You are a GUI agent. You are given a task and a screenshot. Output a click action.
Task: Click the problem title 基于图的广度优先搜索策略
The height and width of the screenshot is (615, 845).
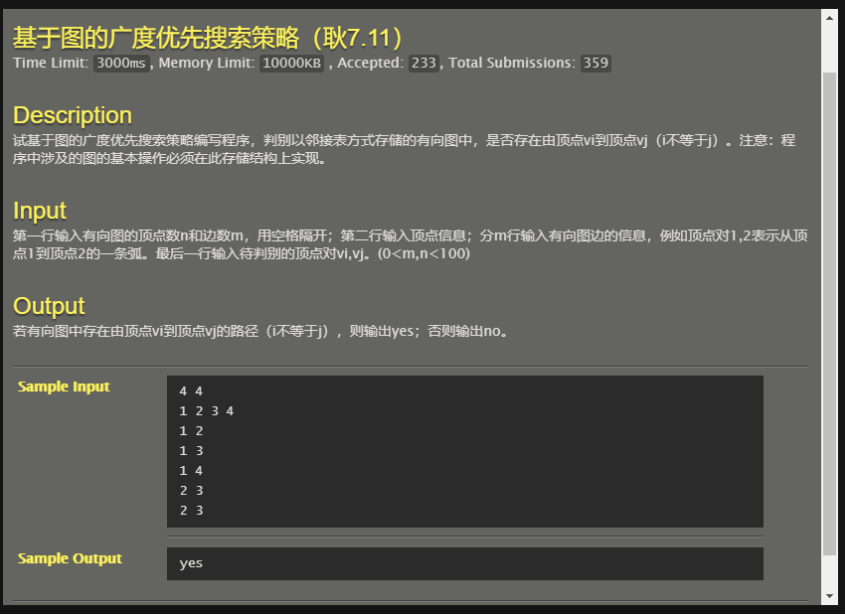tap(207, 38)
